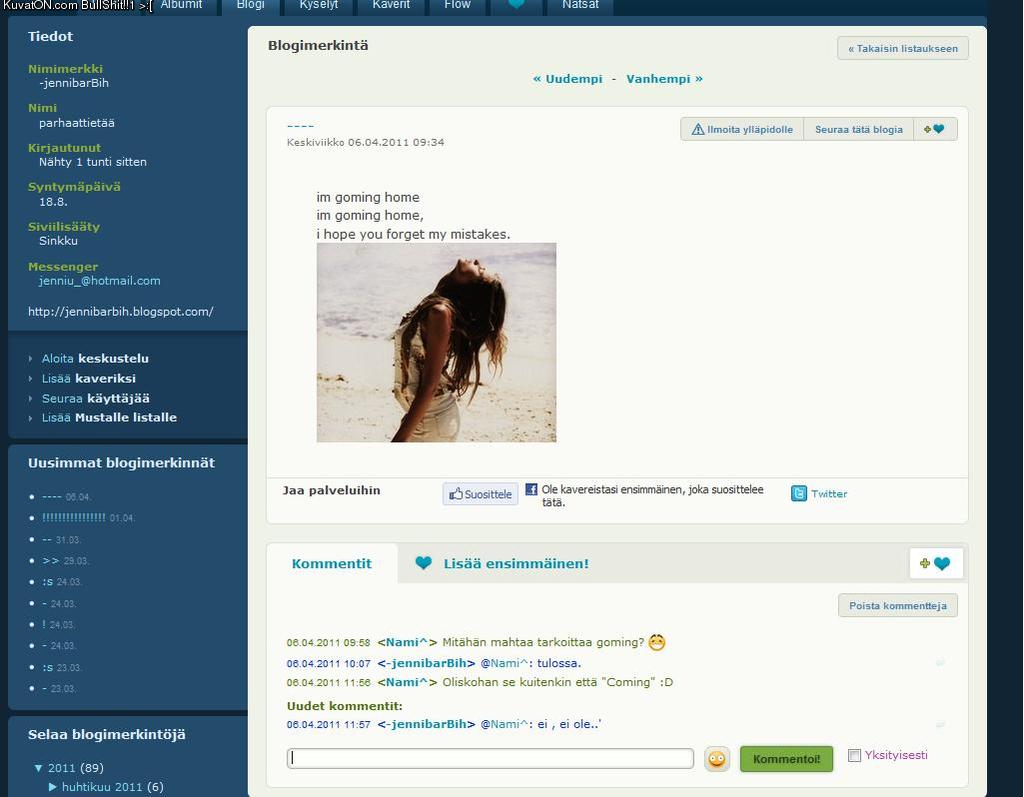Click the add-heart icon in the comments bar
The height and width of the screenshot is (797, 1024).
pos(935,564)
